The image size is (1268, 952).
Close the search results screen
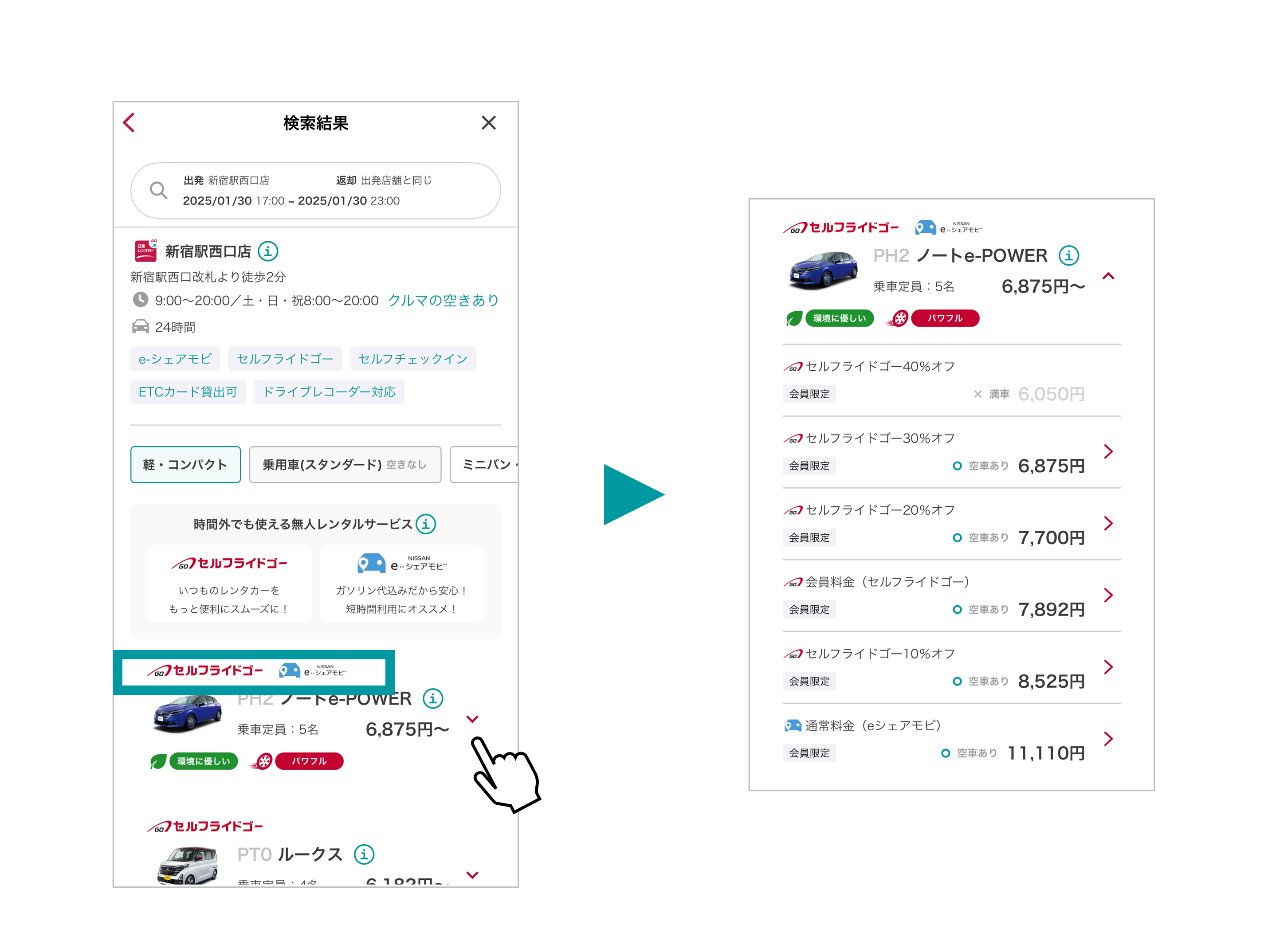coord(488,123)
